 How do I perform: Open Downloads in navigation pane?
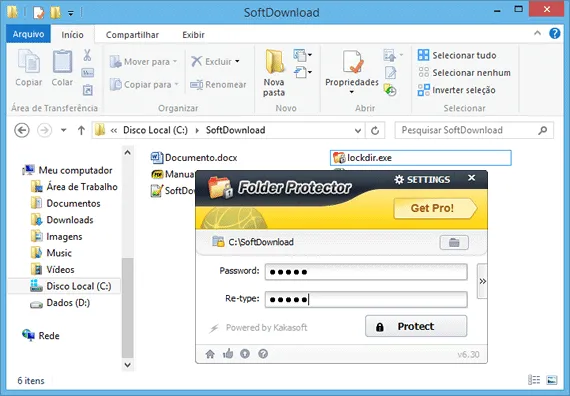point(62,220)
